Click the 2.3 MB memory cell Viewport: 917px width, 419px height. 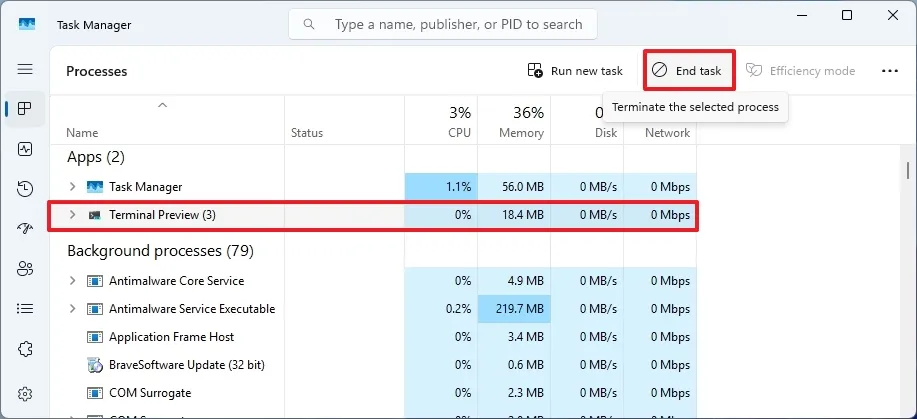tap(514, 393)
